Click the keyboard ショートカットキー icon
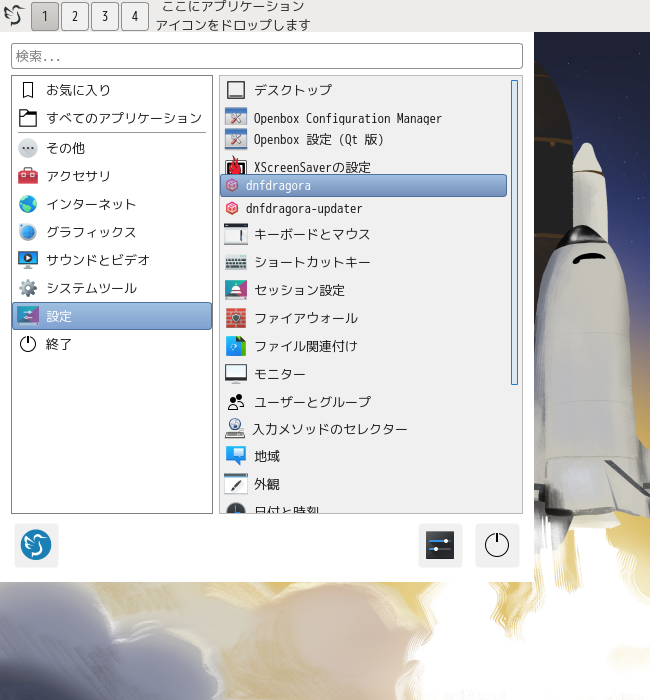The width and height of the screenshot is (650, 700). [x=236, y=262]
